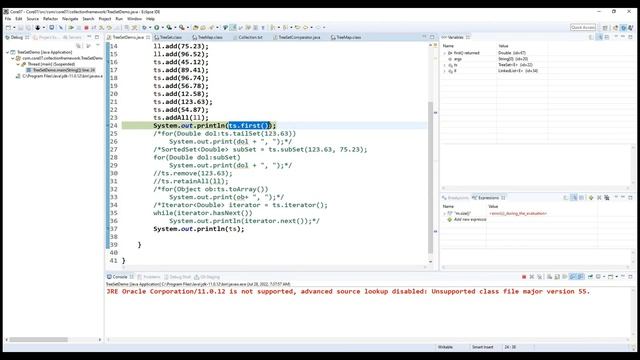Image resolution: width=640 pixels, height=360 pixels.
Task: Select the javaw.exe process entry
Action: (x=59, y=76)
